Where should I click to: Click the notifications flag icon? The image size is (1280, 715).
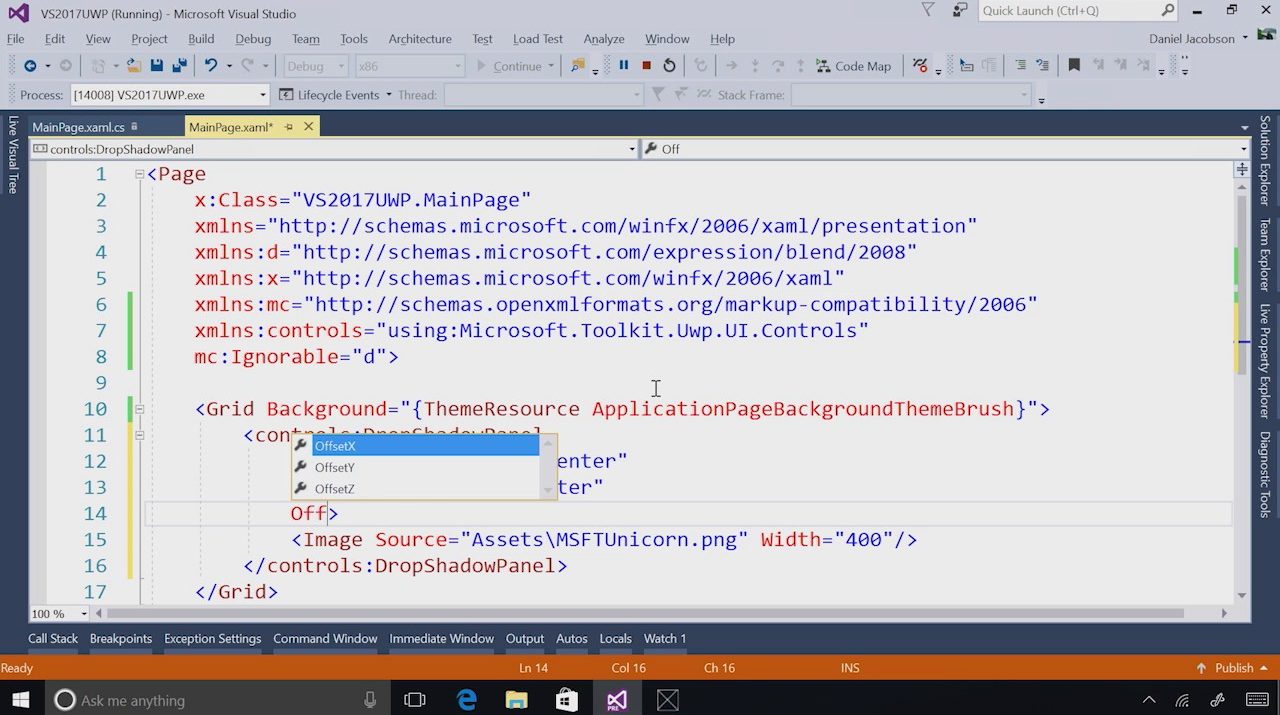point(928,10)
